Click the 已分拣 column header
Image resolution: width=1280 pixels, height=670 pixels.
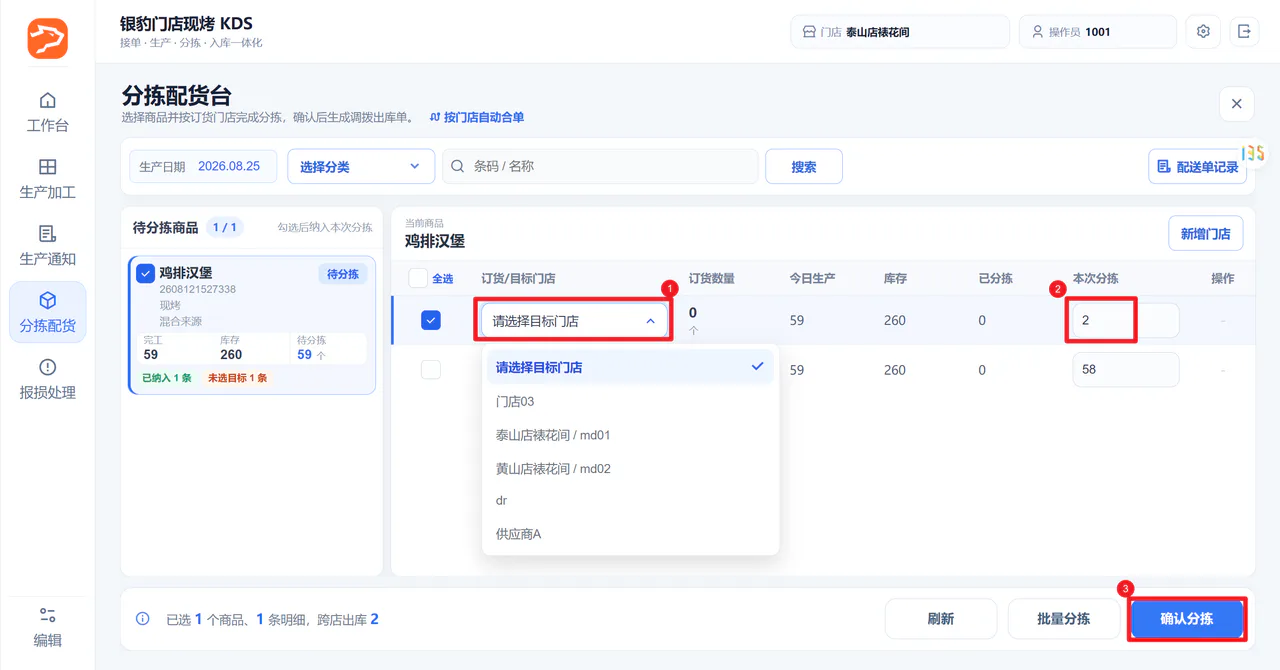(996, 278)
